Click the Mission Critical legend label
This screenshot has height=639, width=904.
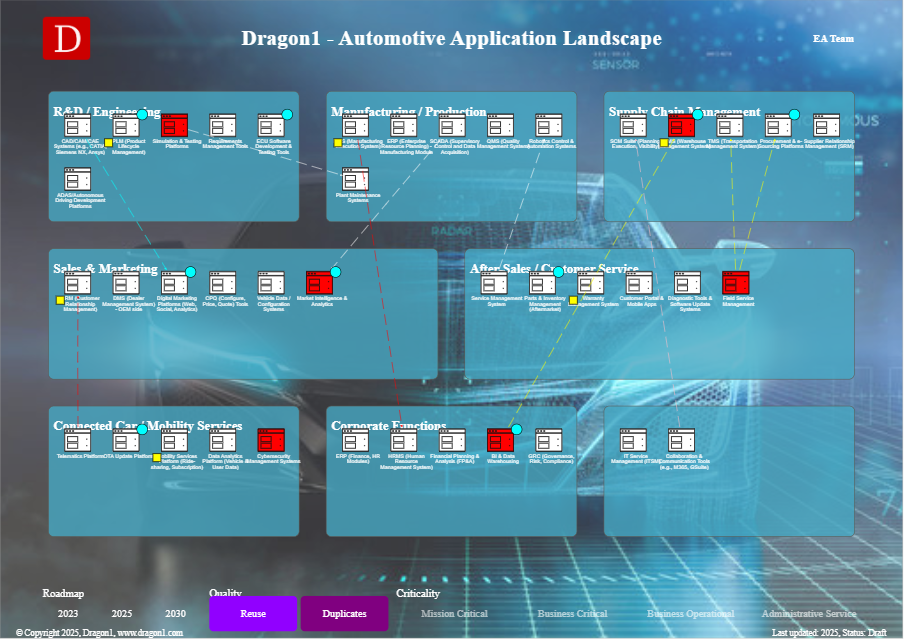(x=454, y=614)
